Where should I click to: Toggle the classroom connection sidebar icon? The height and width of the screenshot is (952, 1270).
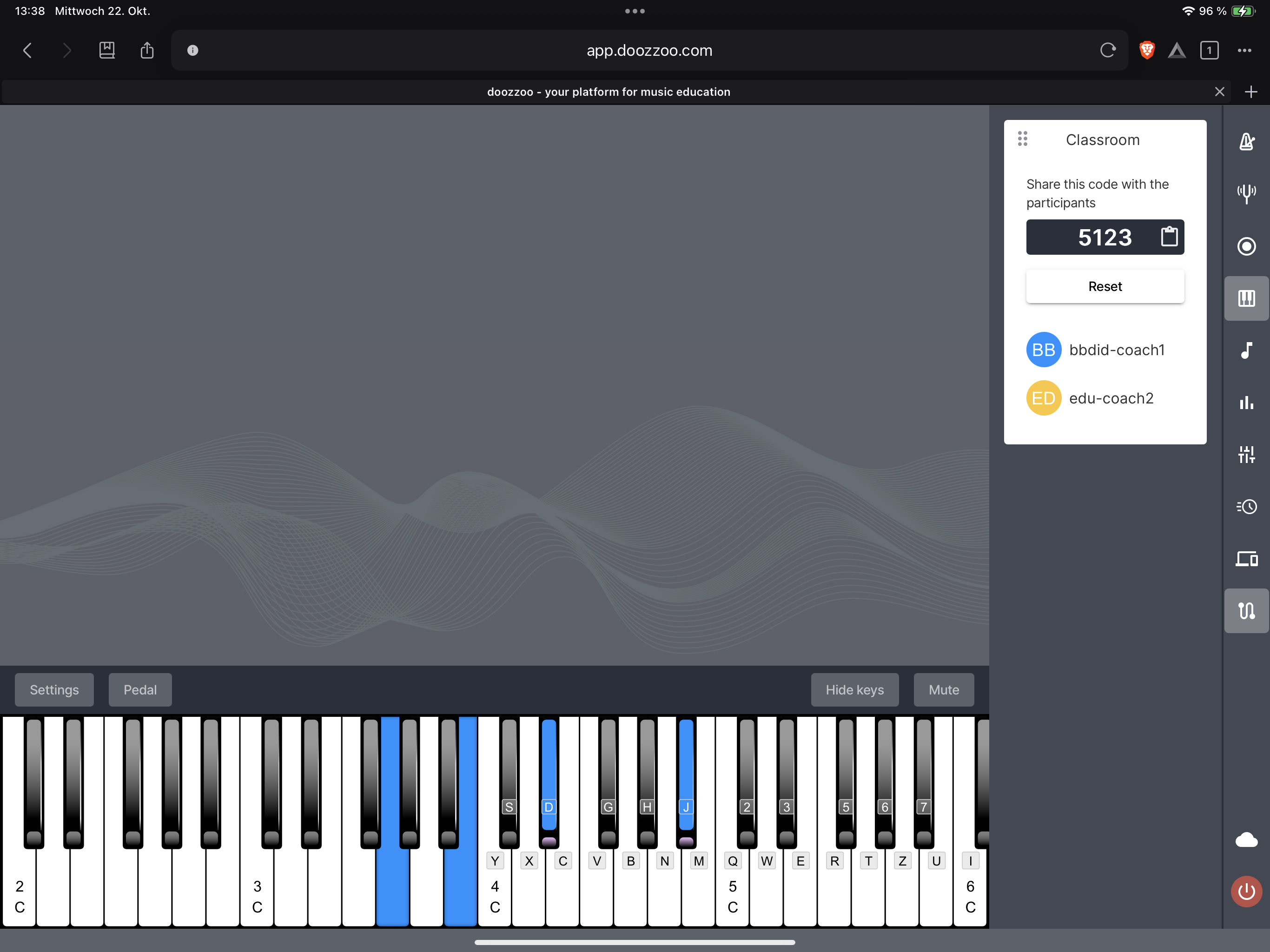[1246, 610]
